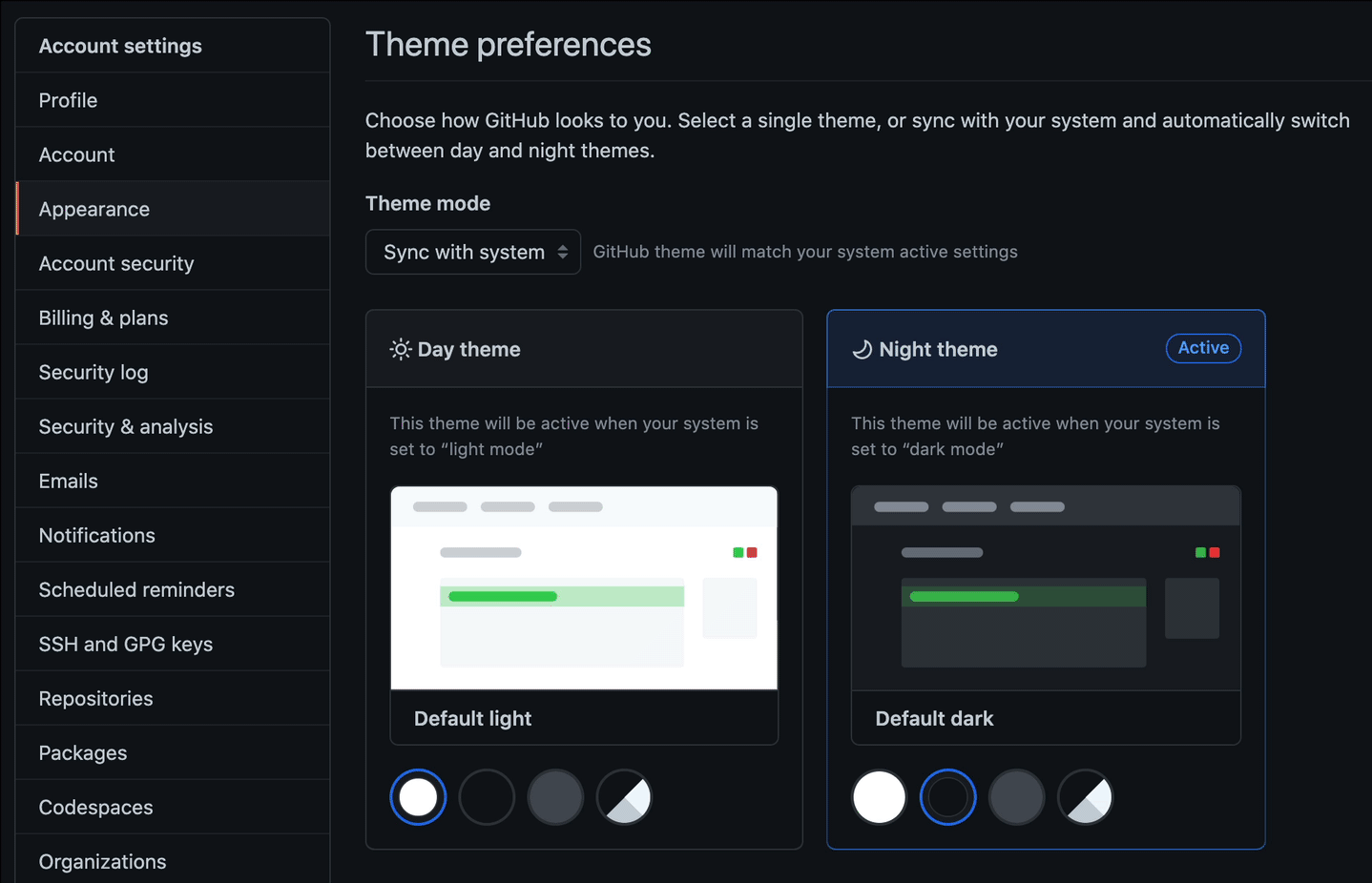Select the outlined dark circle under Night theme
Image resolution: width=1372 pixels, height=883 pixels.
tap(947, 796)
